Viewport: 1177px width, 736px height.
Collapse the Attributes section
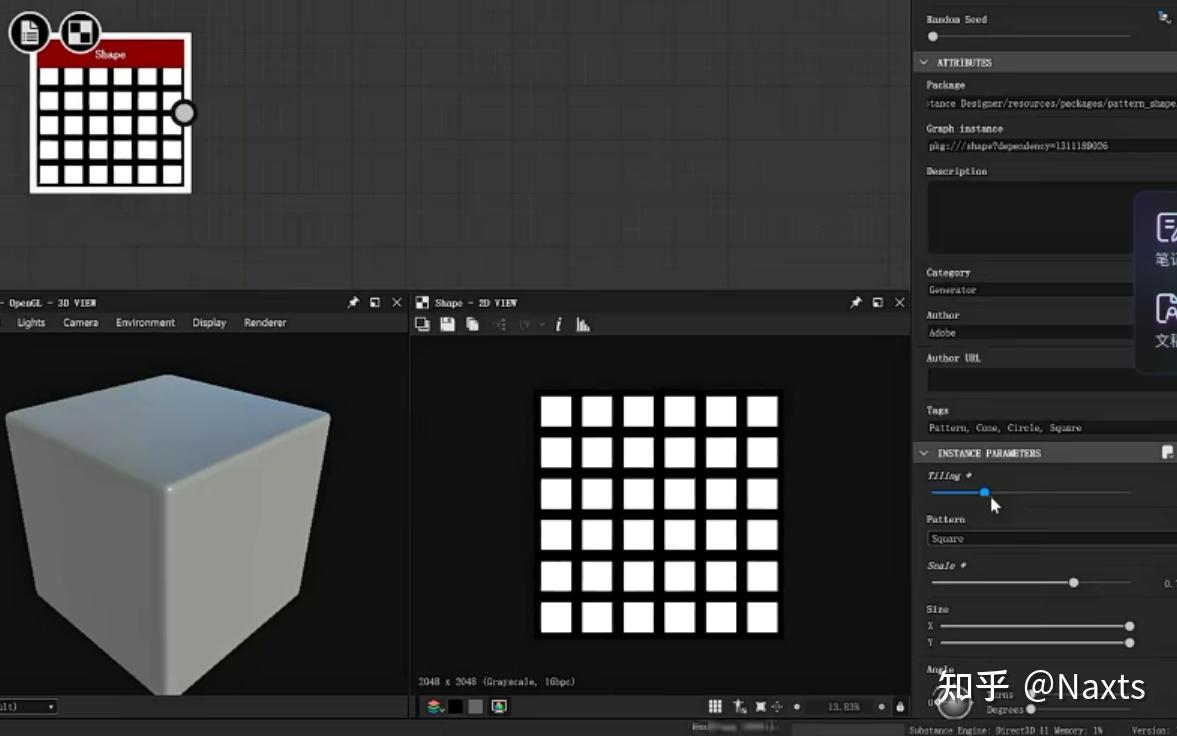pos(923,62)
